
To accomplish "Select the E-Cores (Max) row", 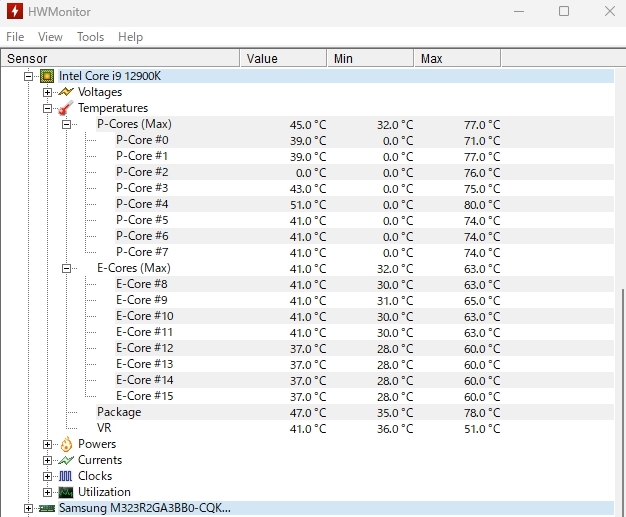I will point(355,268).
